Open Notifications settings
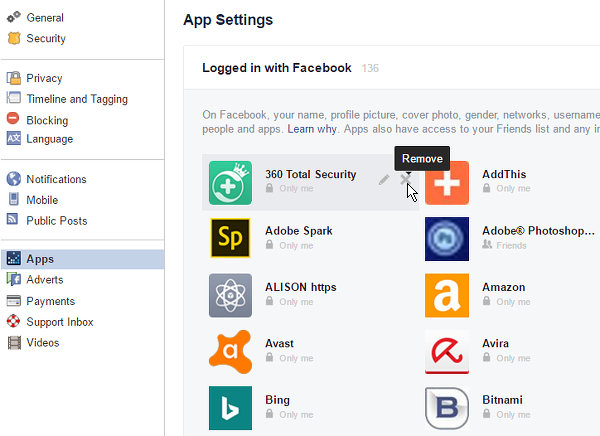Image resolution: width=600 pixels, height=436 pixels. pos(56,179)
